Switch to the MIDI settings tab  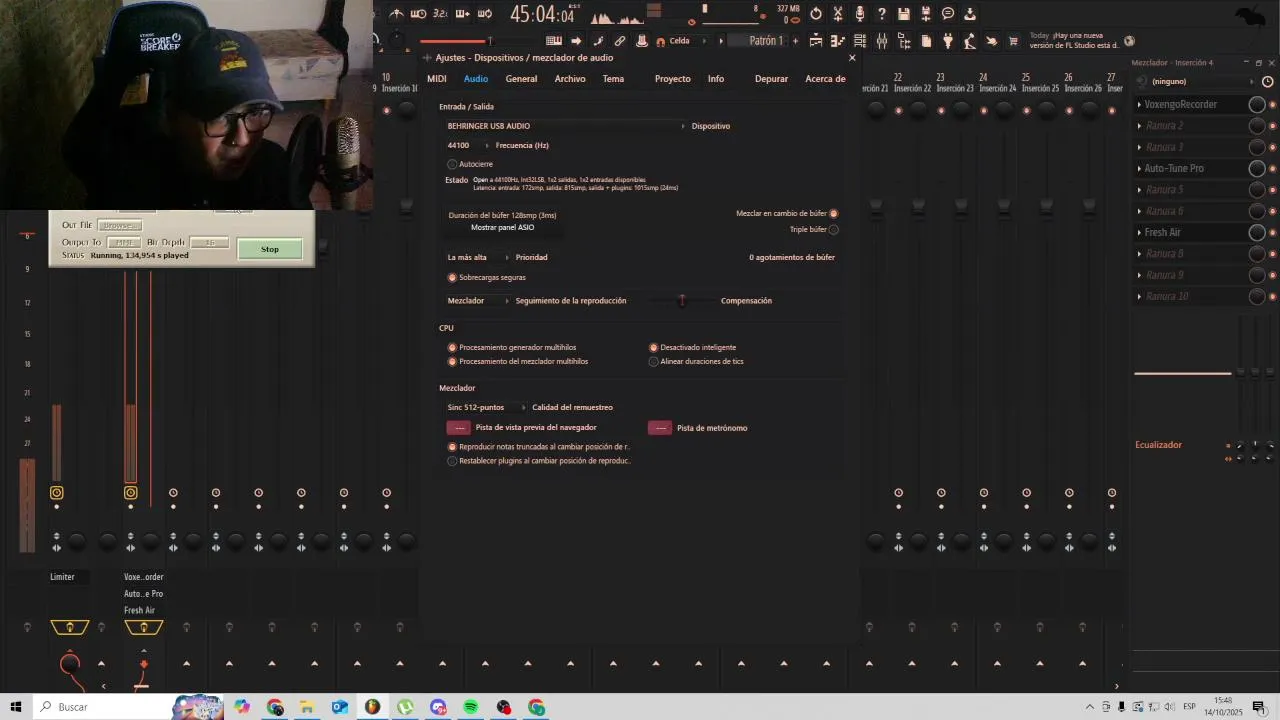pos(437,79)
